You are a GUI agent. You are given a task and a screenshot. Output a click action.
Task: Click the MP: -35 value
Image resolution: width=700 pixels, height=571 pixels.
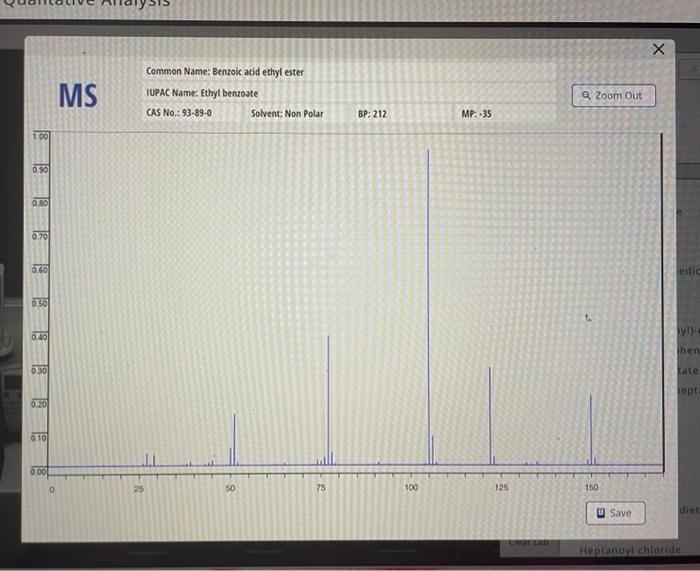(x=476, y=114)
